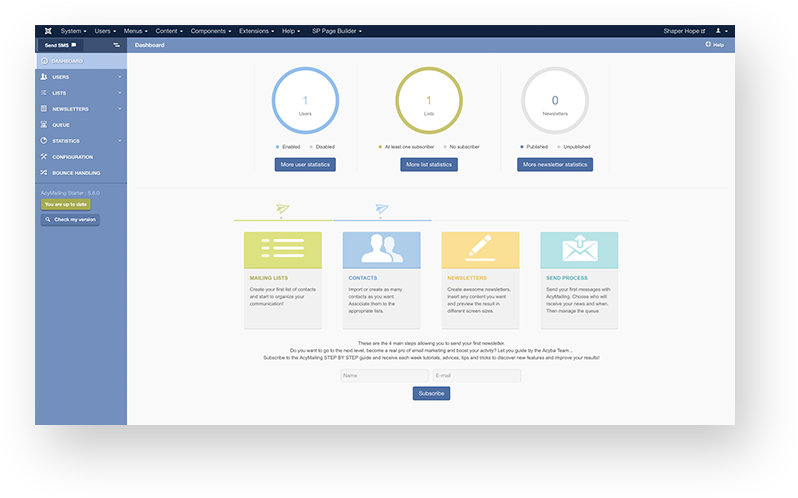Expand the Users sidebar submenu

[119, 77]
